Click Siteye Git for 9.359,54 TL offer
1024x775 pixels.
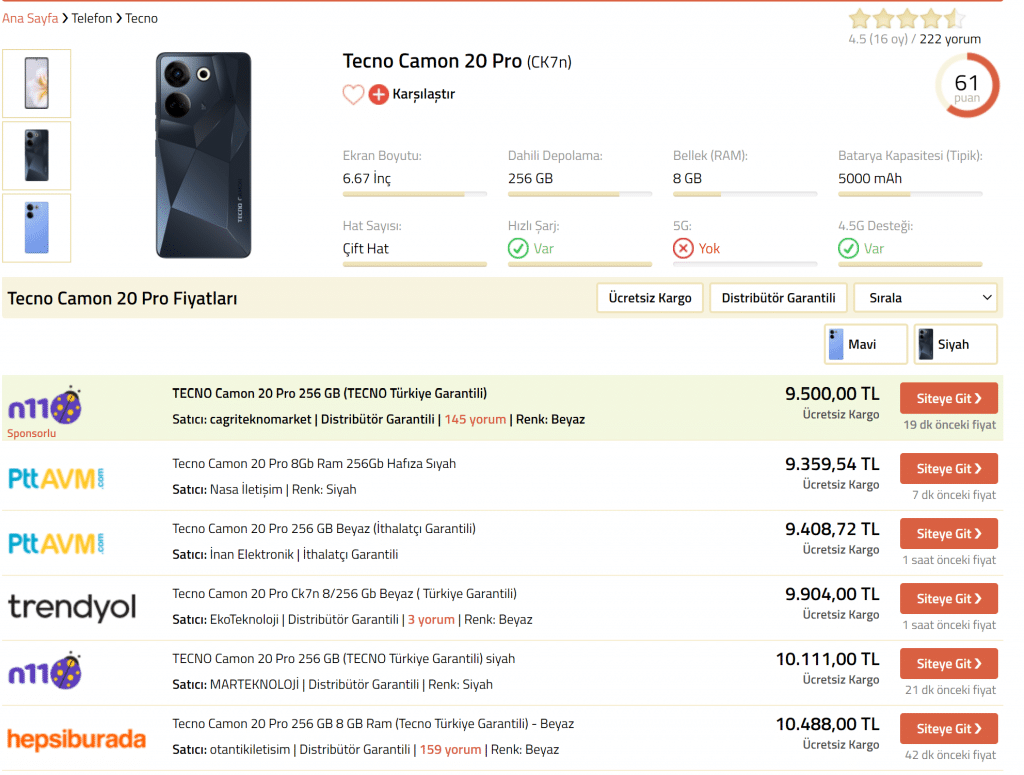click(x=949, y=469)
